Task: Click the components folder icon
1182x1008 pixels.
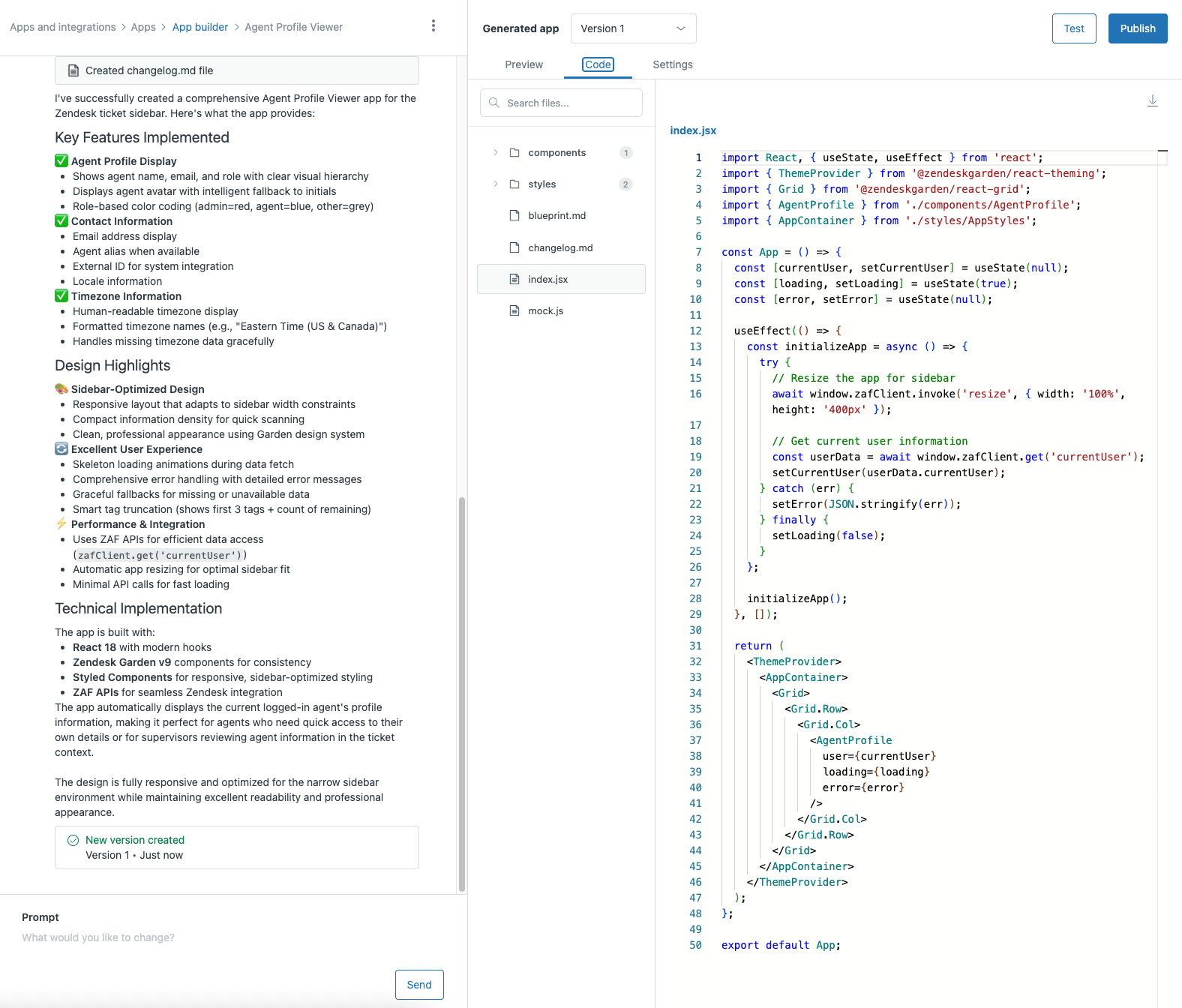Action: pyautogui.click(x=514, y=153)
